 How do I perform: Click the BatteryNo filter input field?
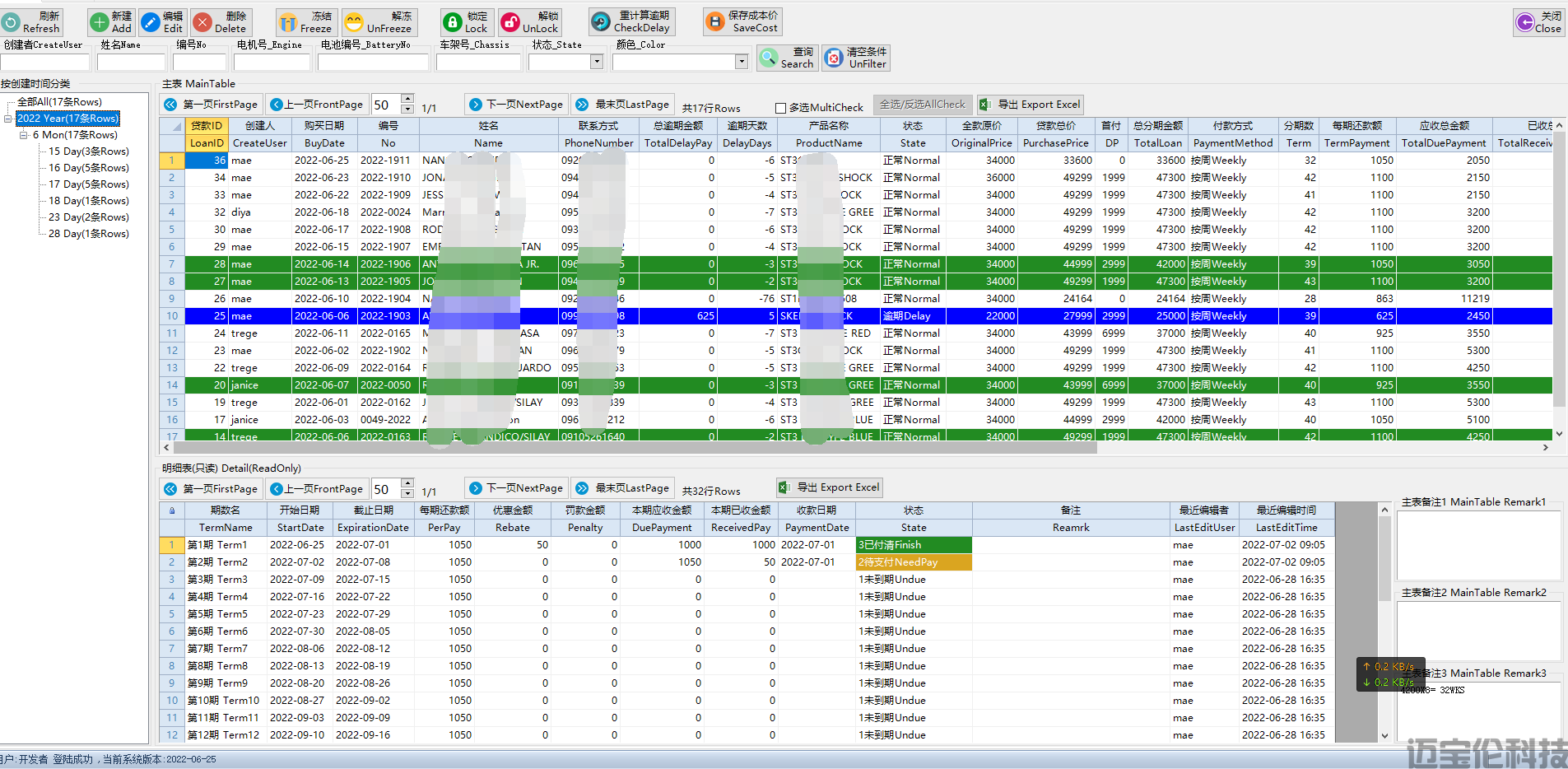[374, 62]
